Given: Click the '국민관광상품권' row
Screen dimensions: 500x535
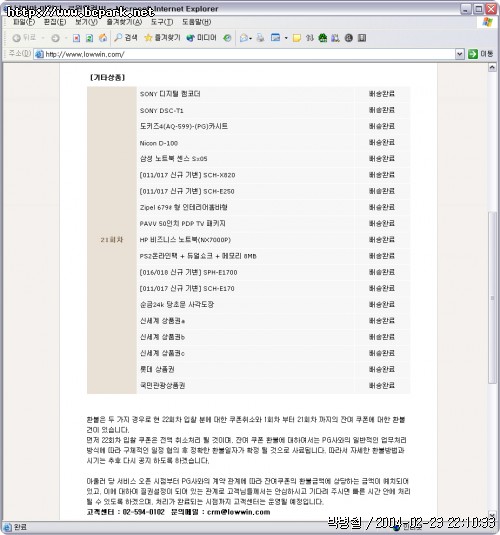Looking at the screenshot, I should click(x=273, y=386).
